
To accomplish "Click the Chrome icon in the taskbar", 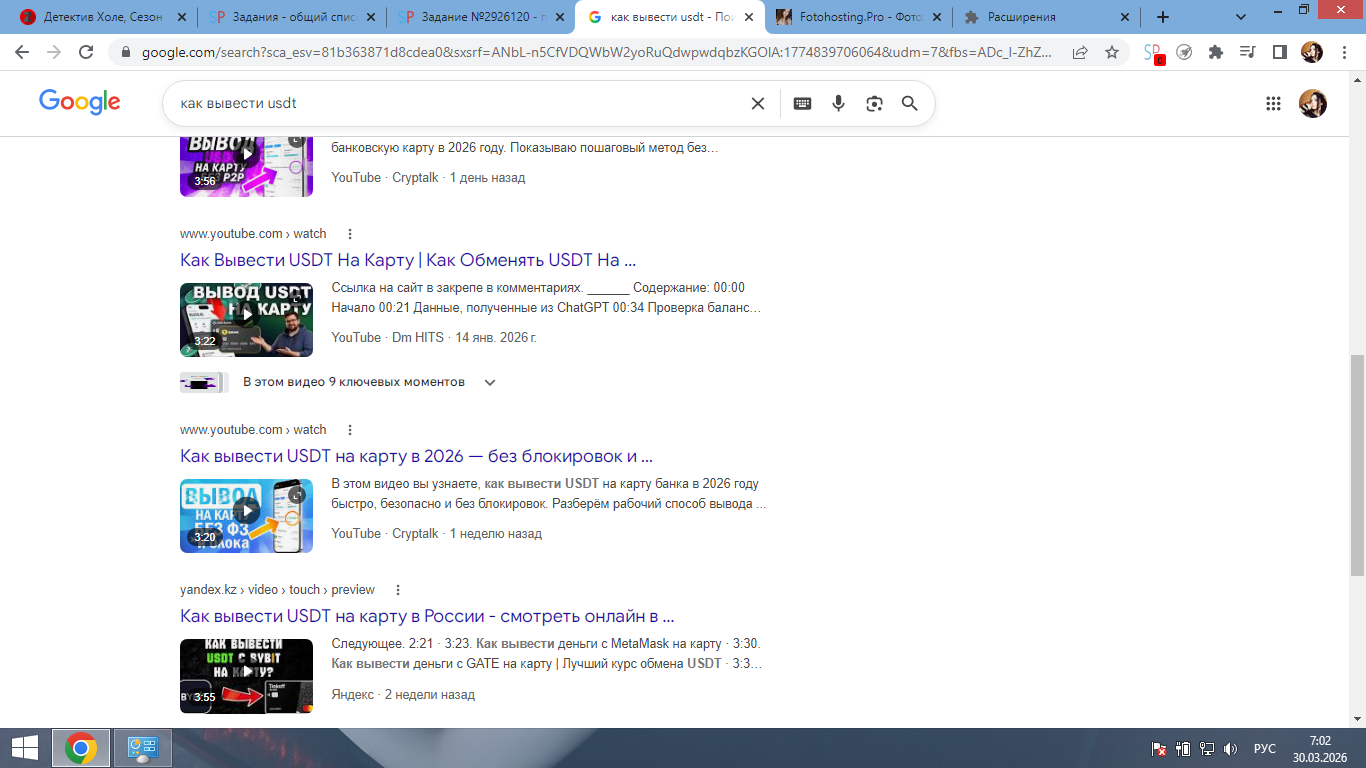I will 81,748.
